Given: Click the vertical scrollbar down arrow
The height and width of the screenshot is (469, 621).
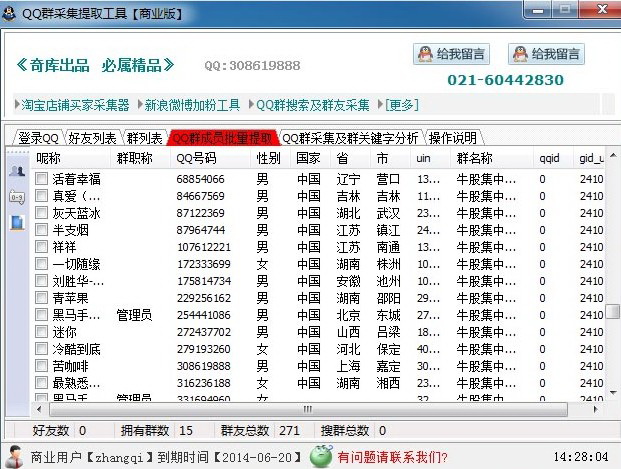Looking at the screenshot, I should (x=613, y=393).
